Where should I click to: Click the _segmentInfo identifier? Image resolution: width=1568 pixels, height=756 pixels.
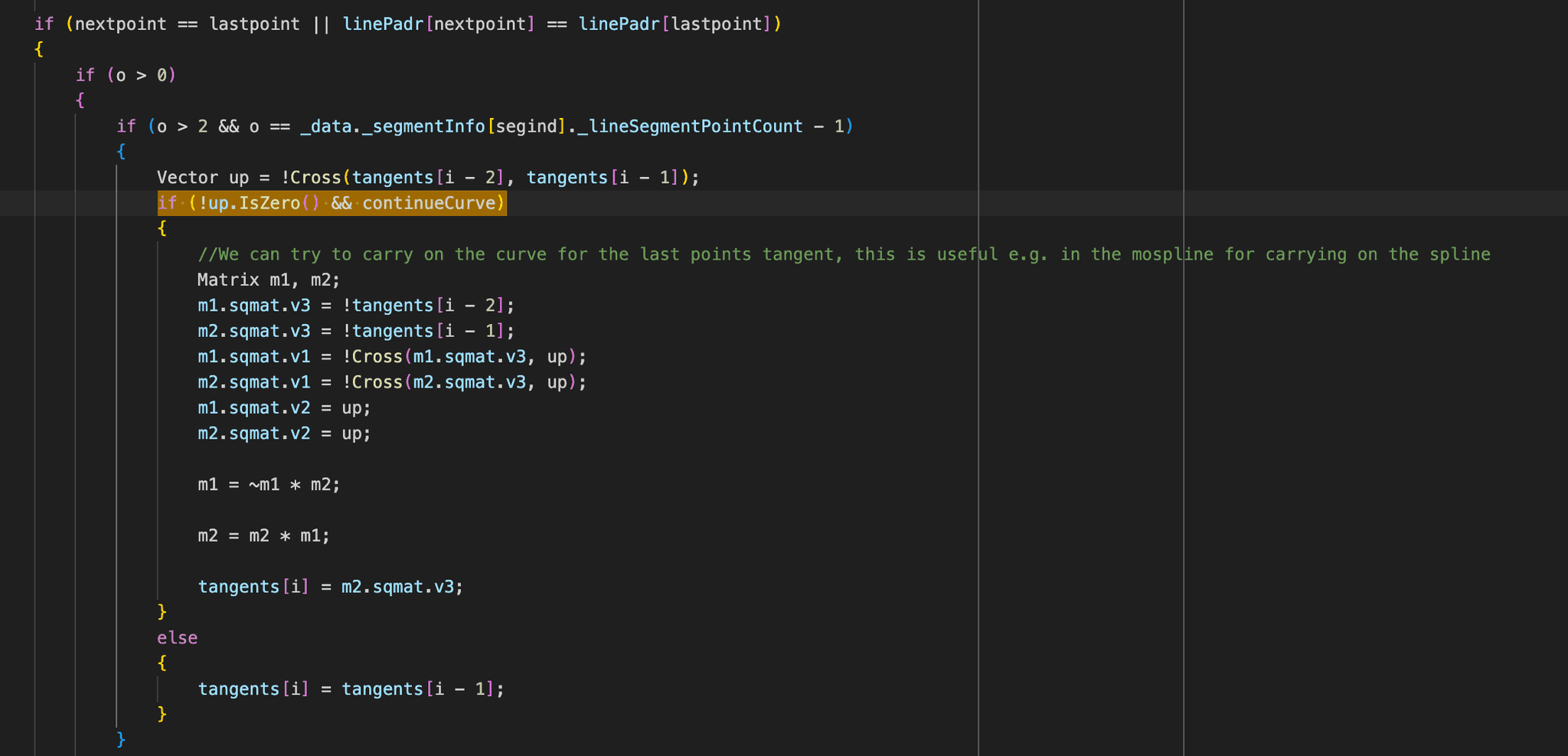423,126
